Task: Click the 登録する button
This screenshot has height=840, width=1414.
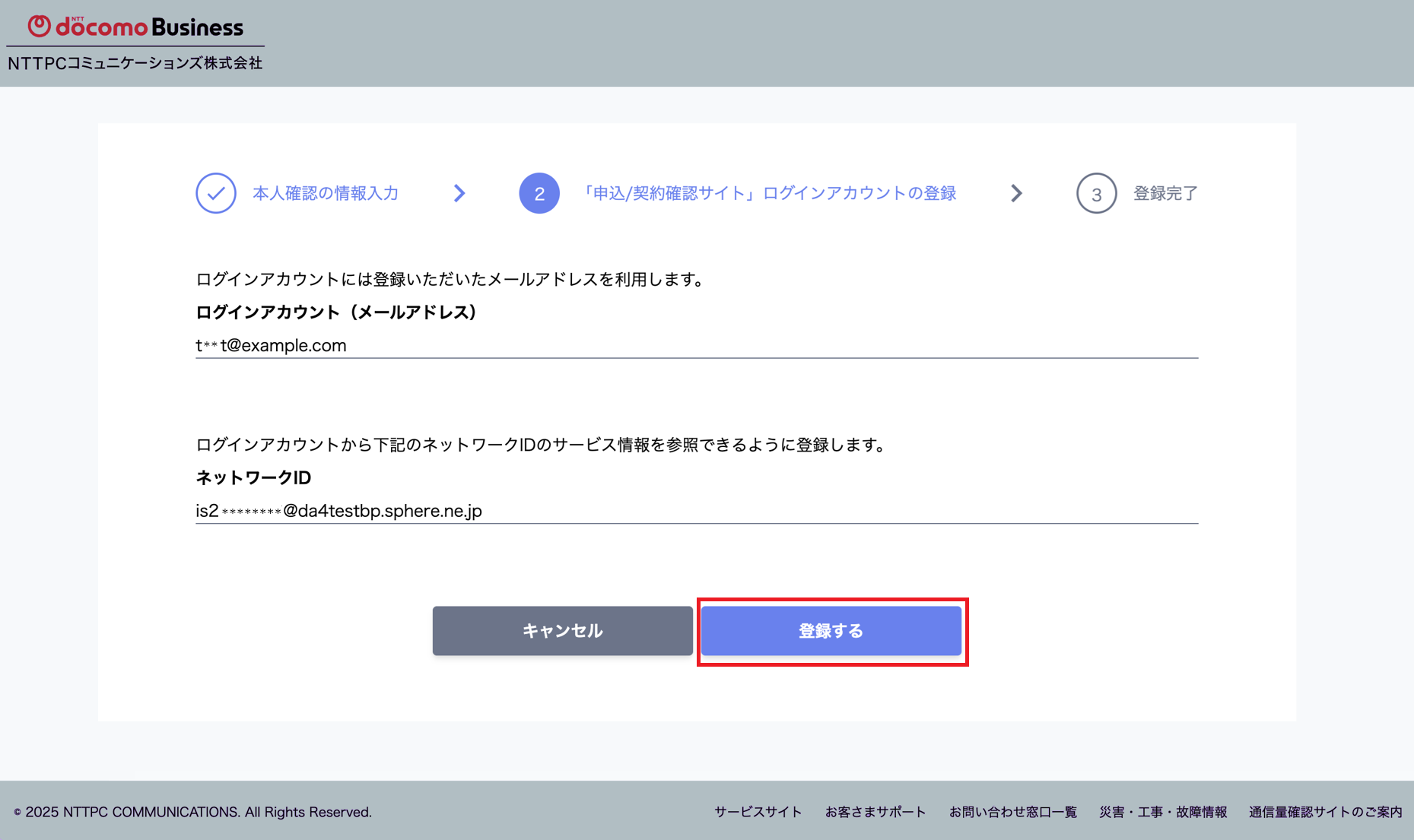Action: (x=831, y=631)
